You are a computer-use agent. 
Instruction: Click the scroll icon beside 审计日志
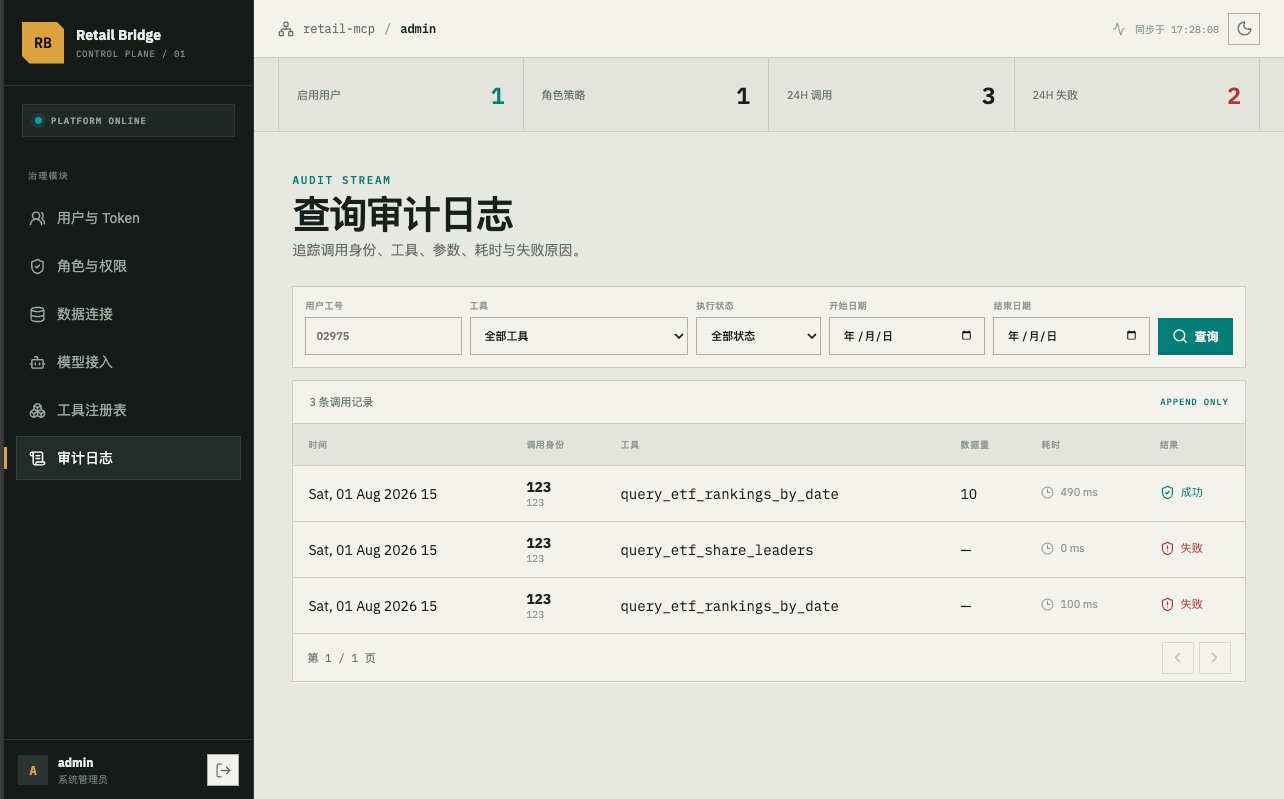38,458
